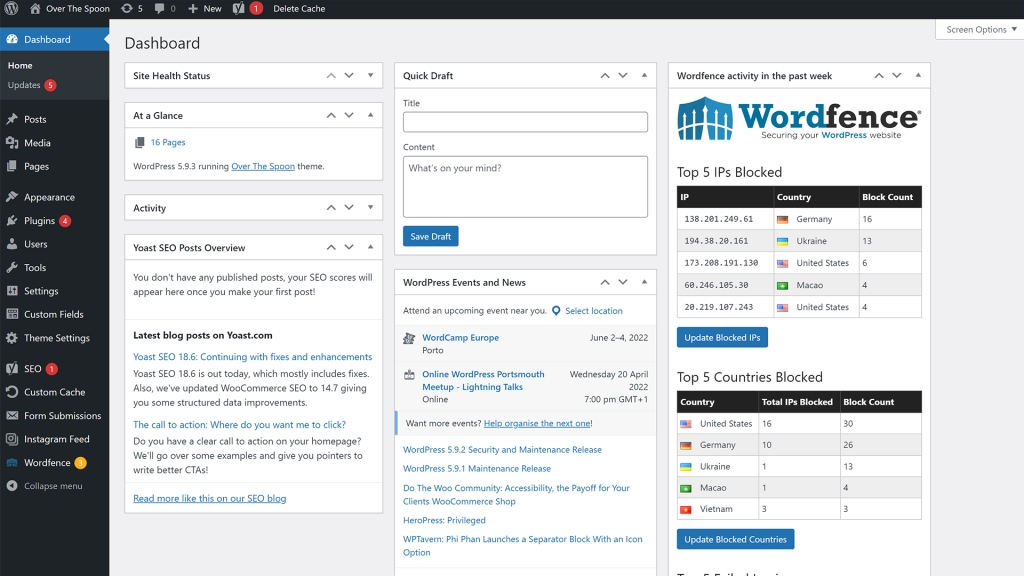Viewport: 1024px width, 576px height.
Task: Open the WordCamp Europe event link
Action: coord(460,338)
